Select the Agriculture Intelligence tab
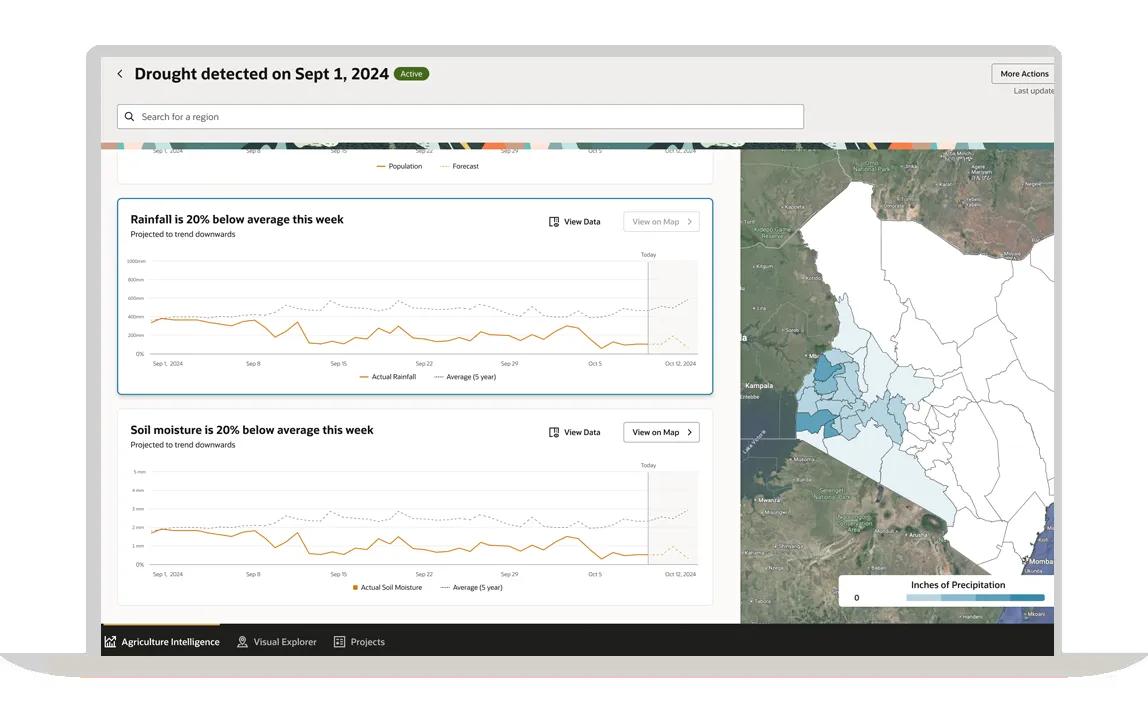The height and width of the screenshot is (724, 1148). [x=162, y=641]
